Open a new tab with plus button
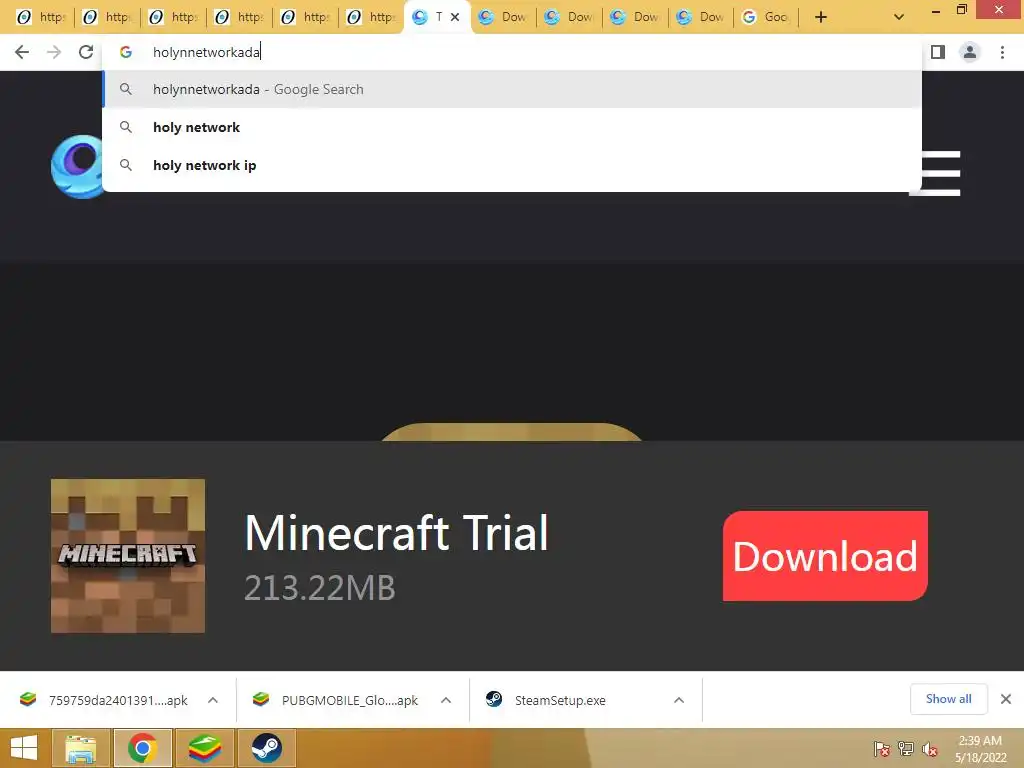Screen dimensions: 1024x768 coord(821,17)
